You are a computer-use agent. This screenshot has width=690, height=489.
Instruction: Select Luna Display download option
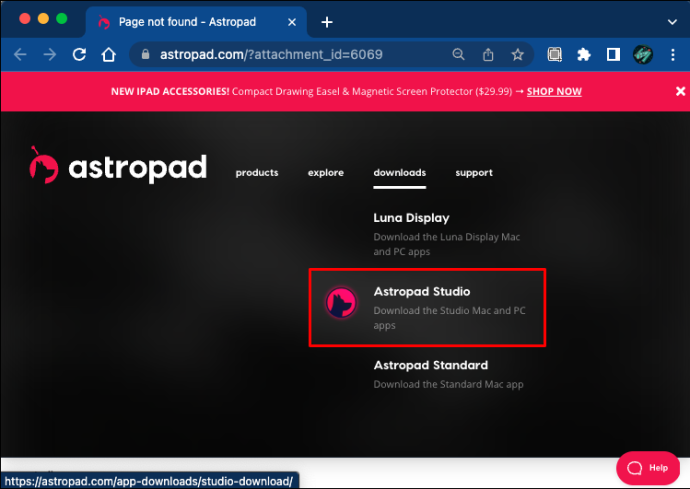tap(411, 218)
